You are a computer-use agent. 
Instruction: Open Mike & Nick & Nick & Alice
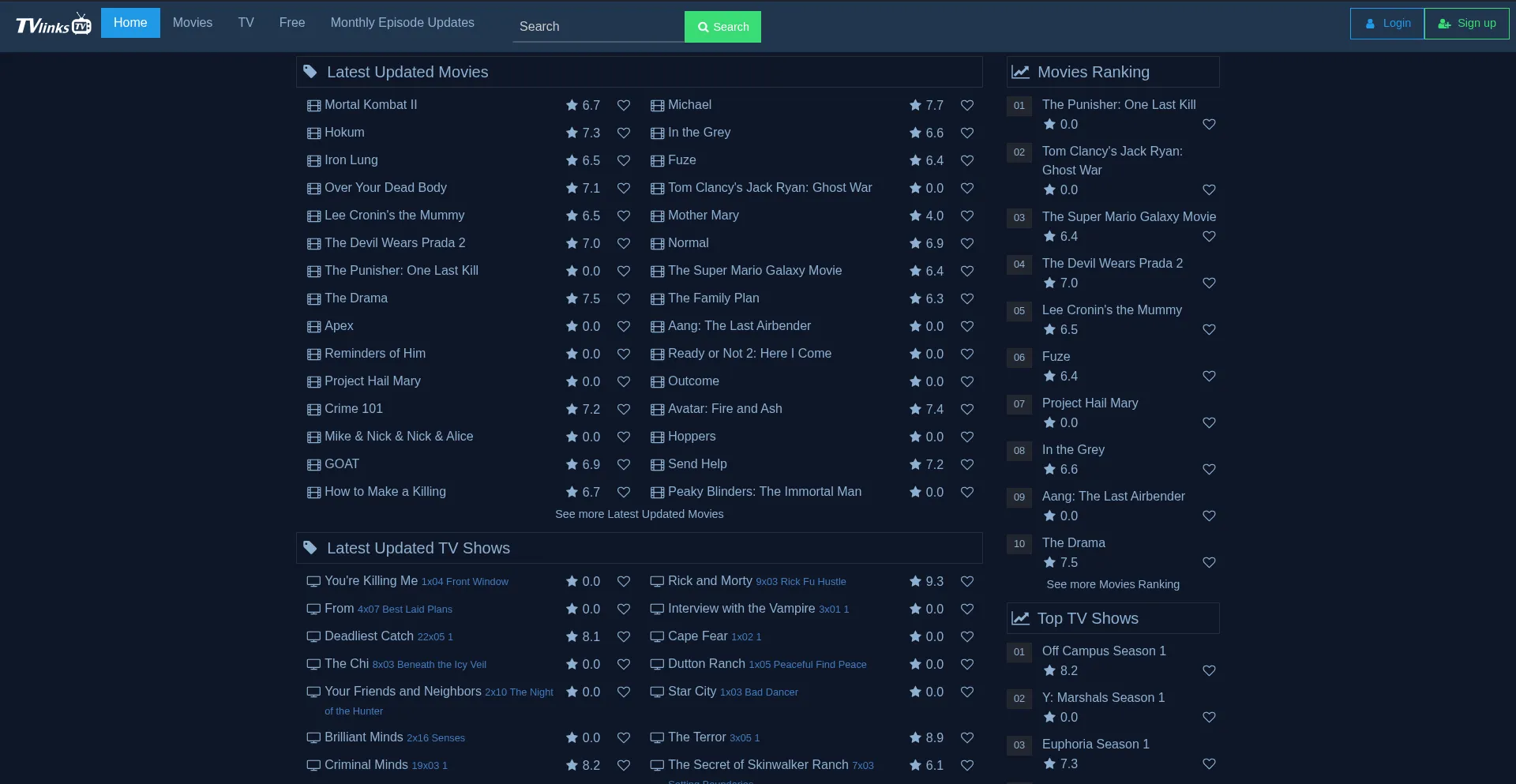[399, 437]
